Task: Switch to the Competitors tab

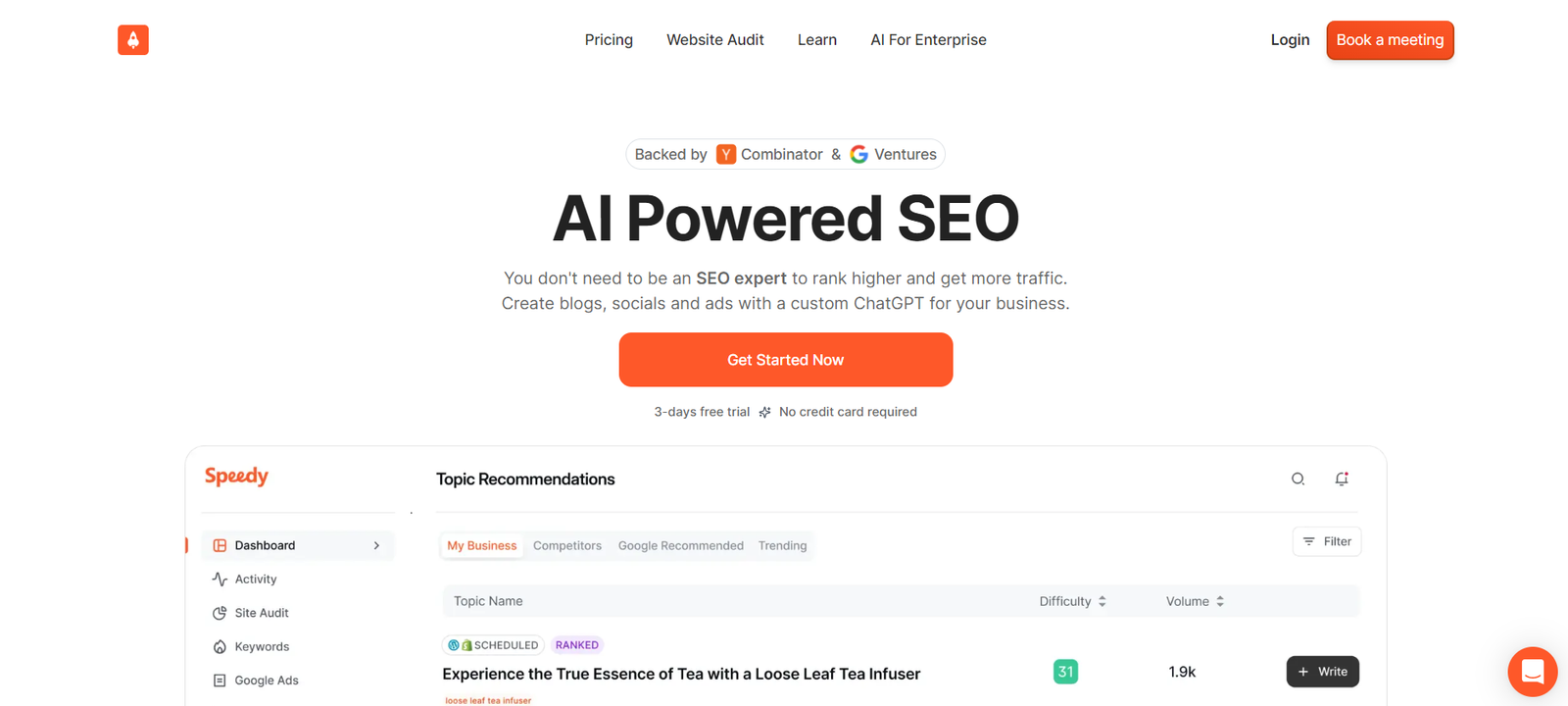Action: pyautogui.click(x=567, y=546)
